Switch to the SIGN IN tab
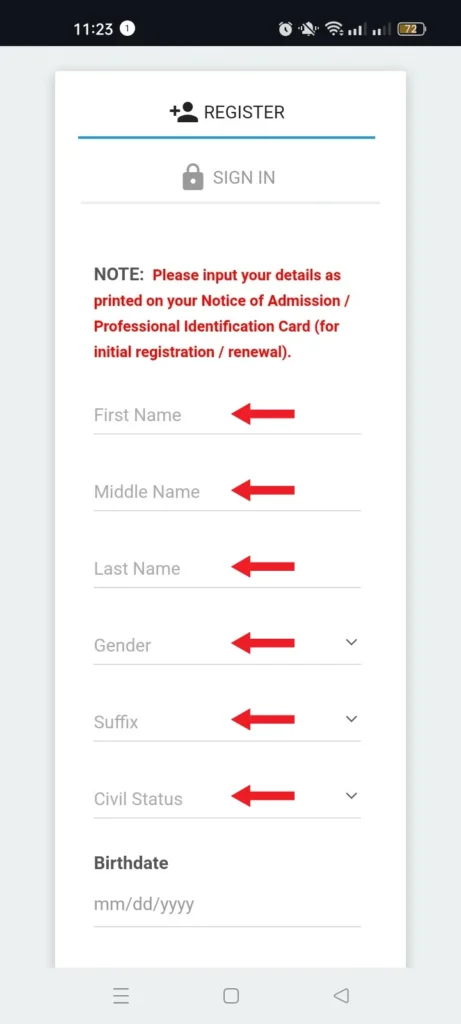Viewport: 461px width, 1024px height. click(x=230, y=177)
